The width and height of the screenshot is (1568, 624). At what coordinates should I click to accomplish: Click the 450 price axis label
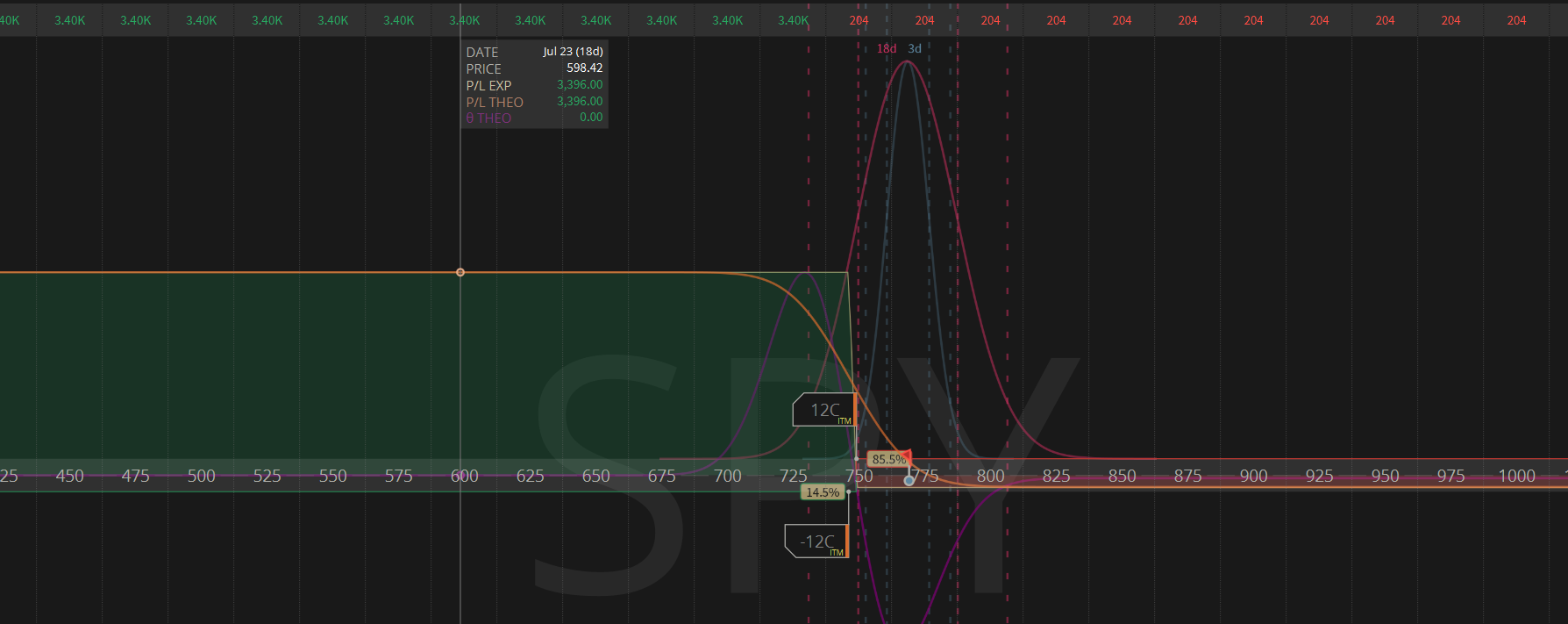point(70,476)
